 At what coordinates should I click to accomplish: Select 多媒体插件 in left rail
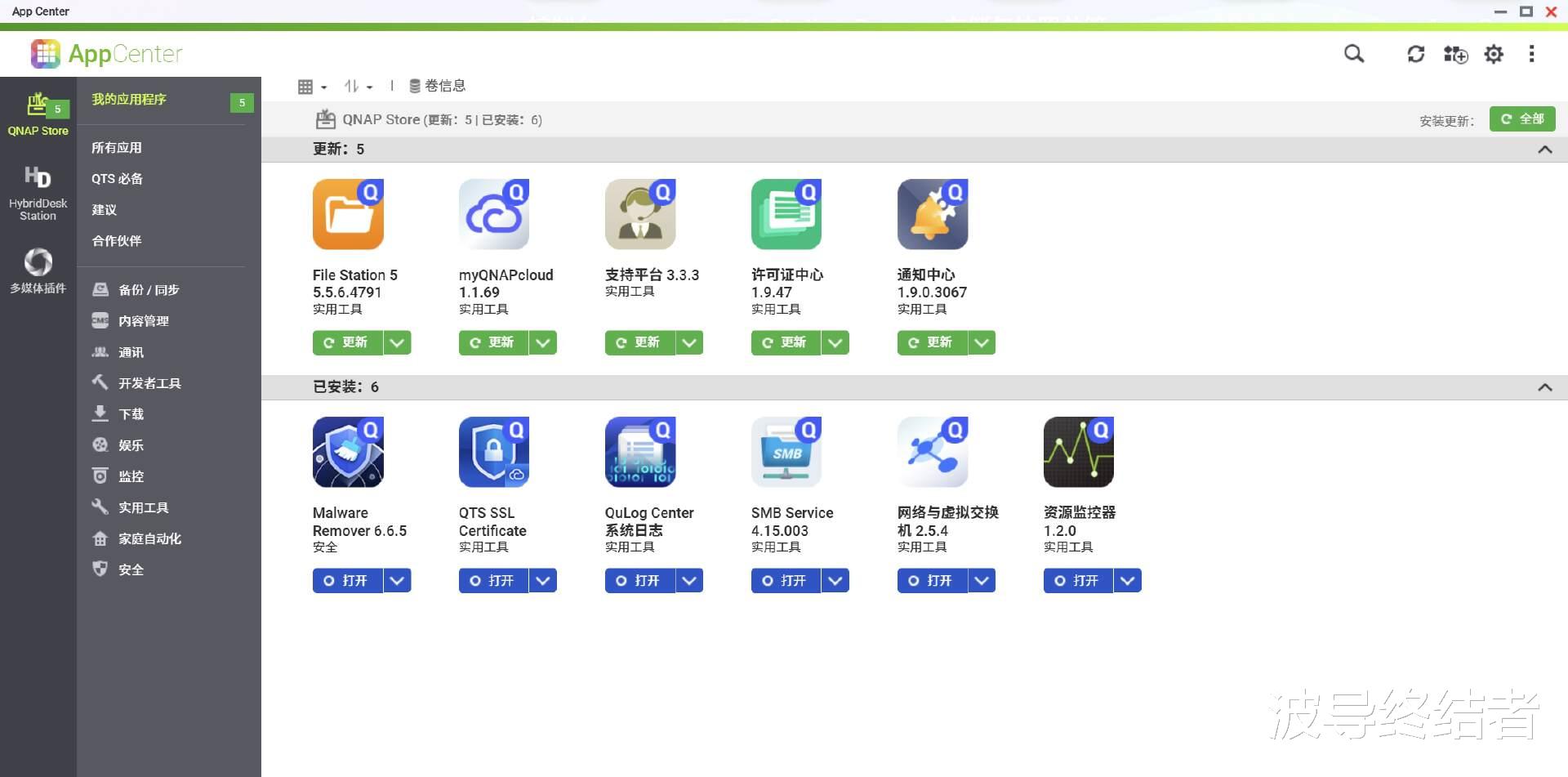[x=38, y=271]
